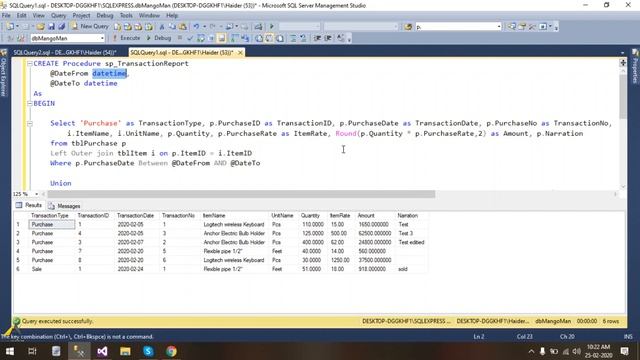Uncomment the selected lines
This screenshot has height=360, width=640.
pyautogui.click(x=303, y=38)
